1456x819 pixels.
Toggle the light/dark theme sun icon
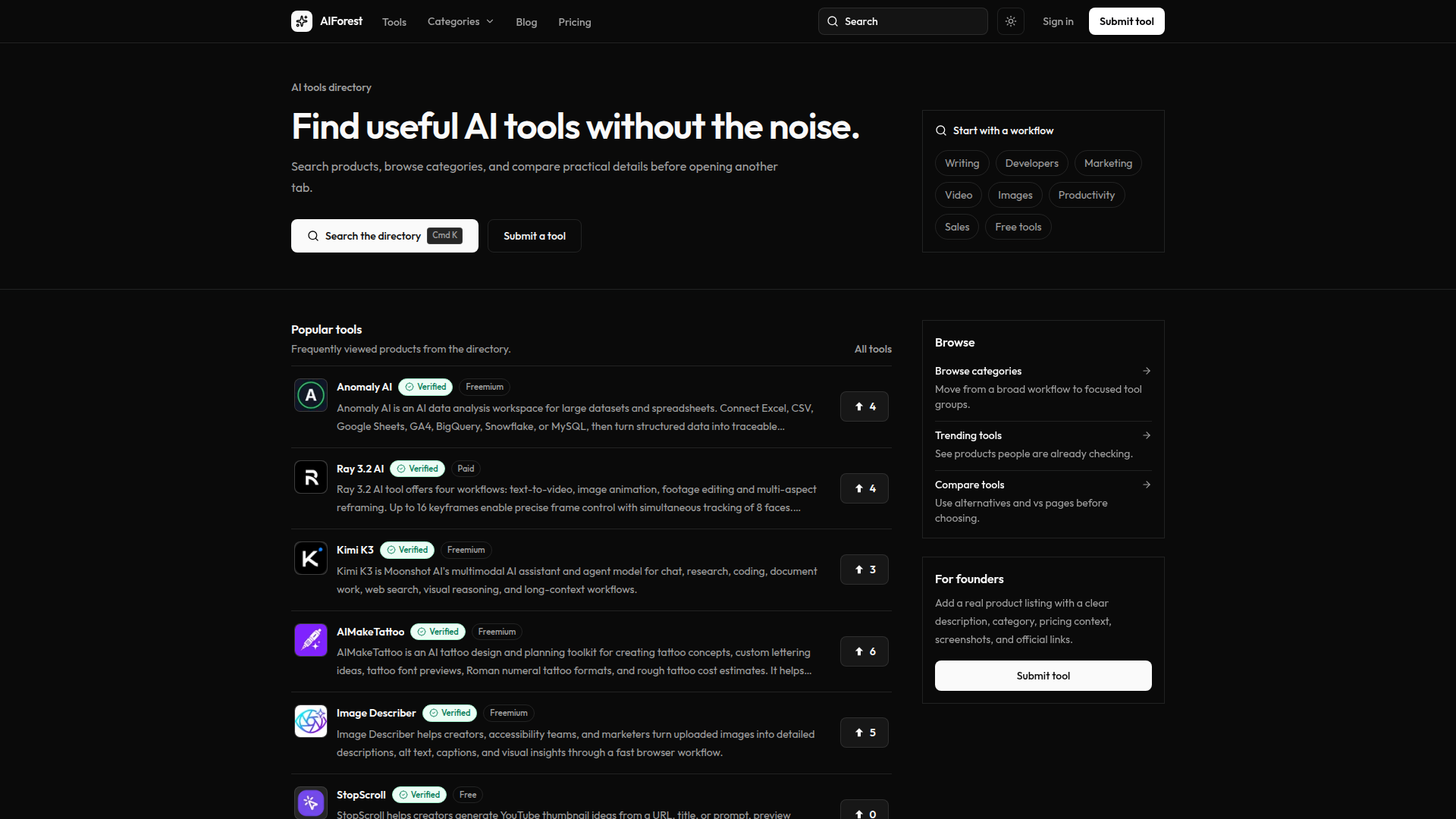(x=1011, y=21)
